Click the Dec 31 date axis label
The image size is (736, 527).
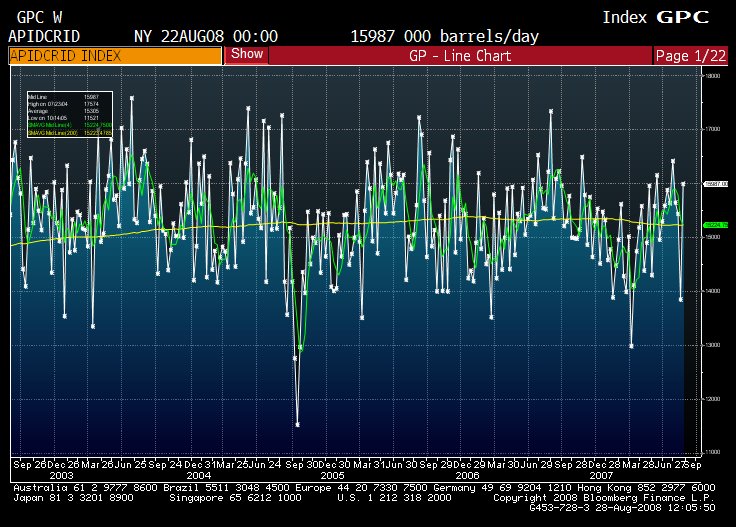click(x=200, y=465)
